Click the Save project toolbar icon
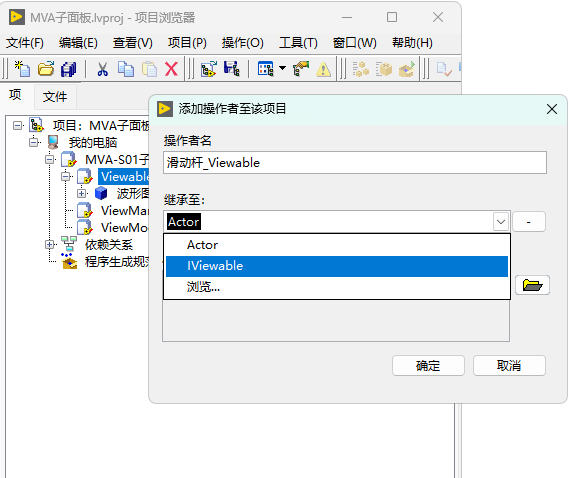Viewport: 572px width, 478px height. pos(232,69)
